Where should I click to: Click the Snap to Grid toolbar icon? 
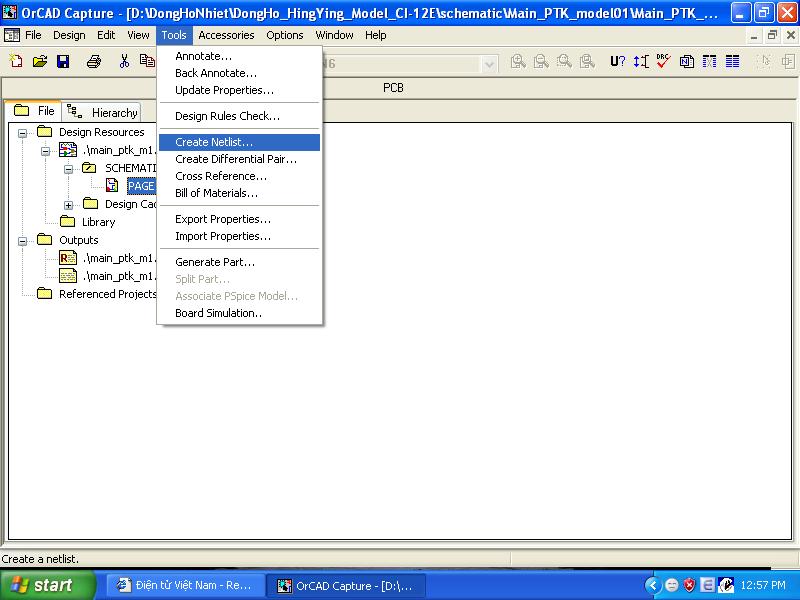764,62
